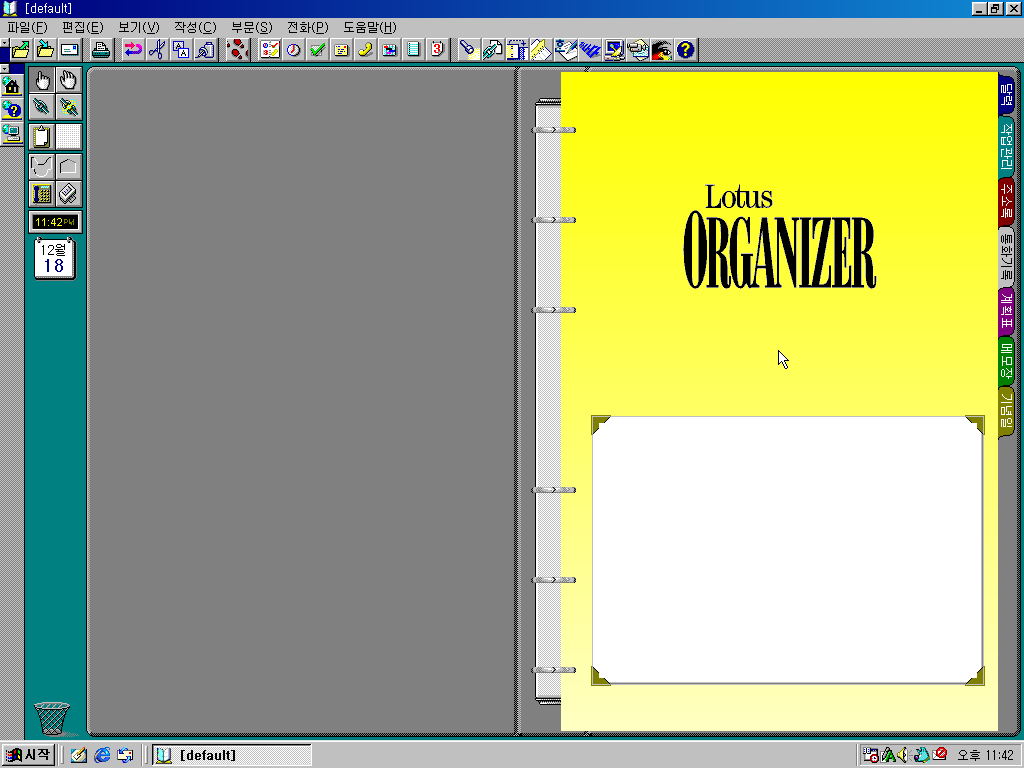
Task: Click the paste glue-bottle icon
Action: 205,50
